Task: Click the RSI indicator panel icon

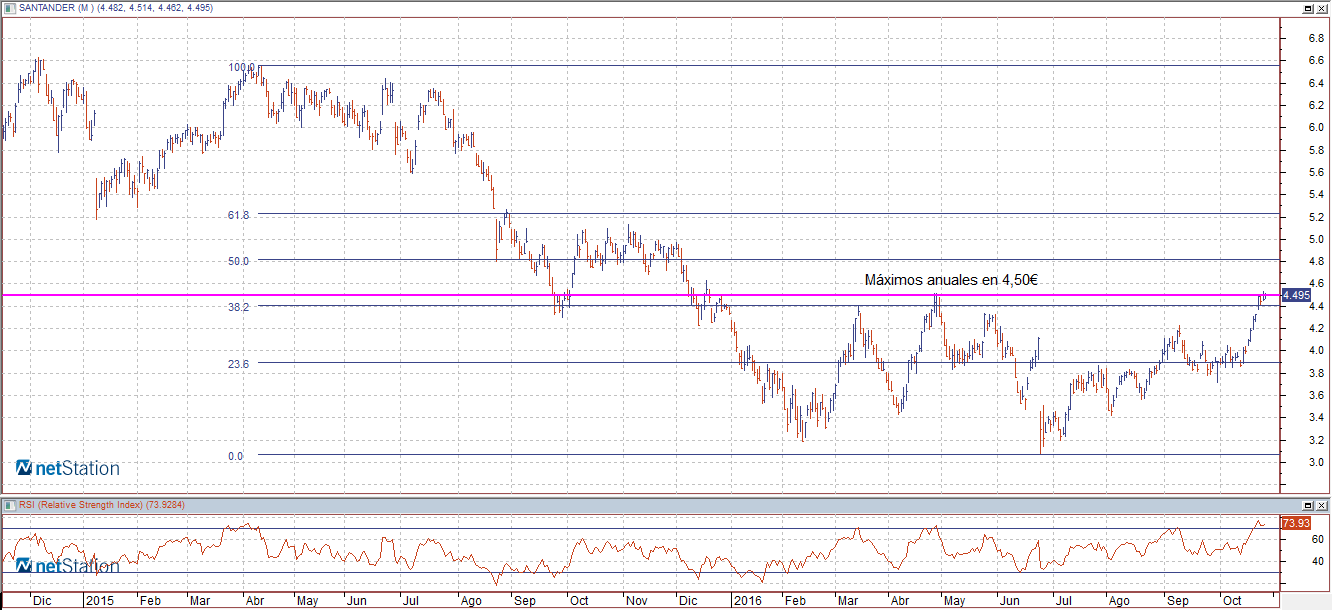Action: [9, 505]
